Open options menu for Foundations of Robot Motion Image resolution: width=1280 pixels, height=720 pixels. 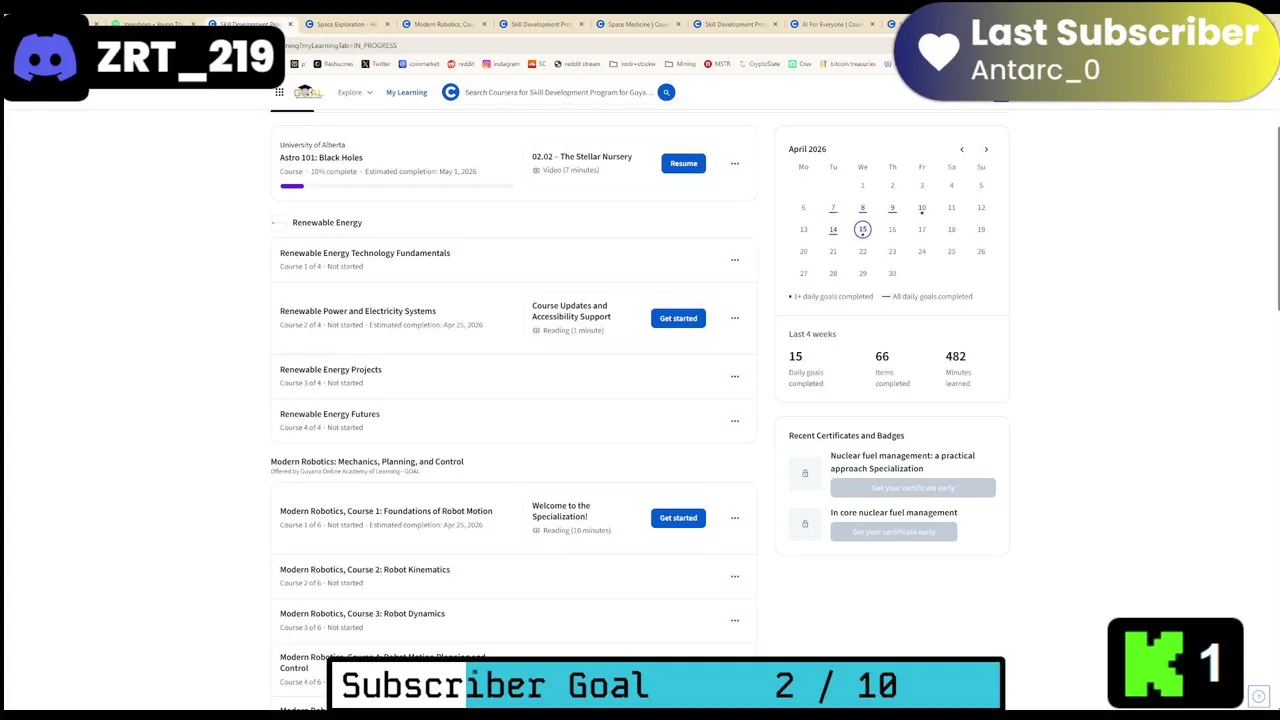pyautogui.click(x=735, y=518)
